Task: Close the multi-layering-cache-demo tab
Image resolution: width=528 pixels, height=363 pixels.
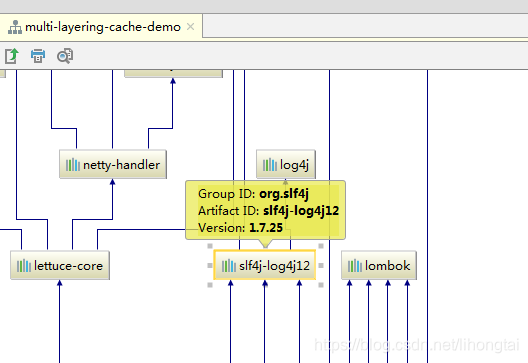Action: coord(190,27)
